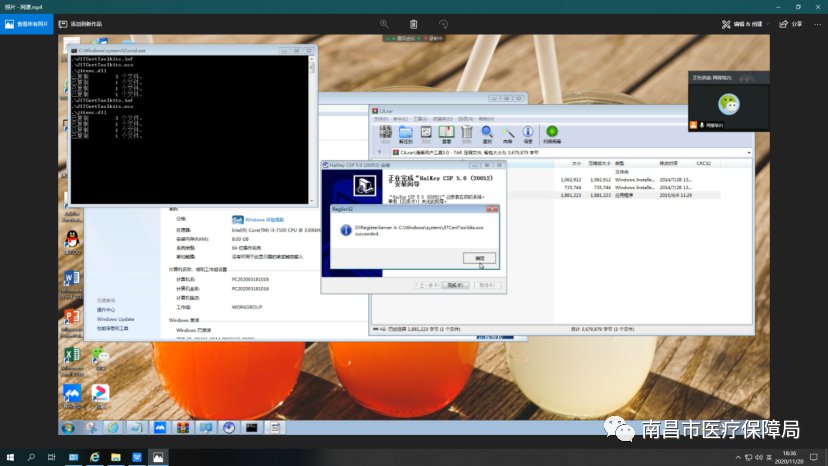Screen dimensions: 828x466
Task: Click the Size column header in archiver
Action: pos(576,162)
